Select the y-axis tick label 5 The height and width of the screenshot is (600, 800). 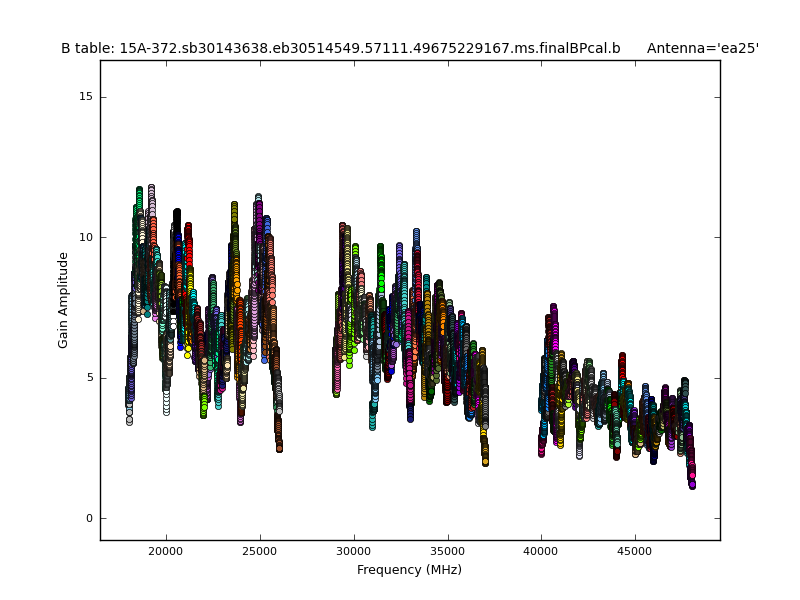pos(88,378)
